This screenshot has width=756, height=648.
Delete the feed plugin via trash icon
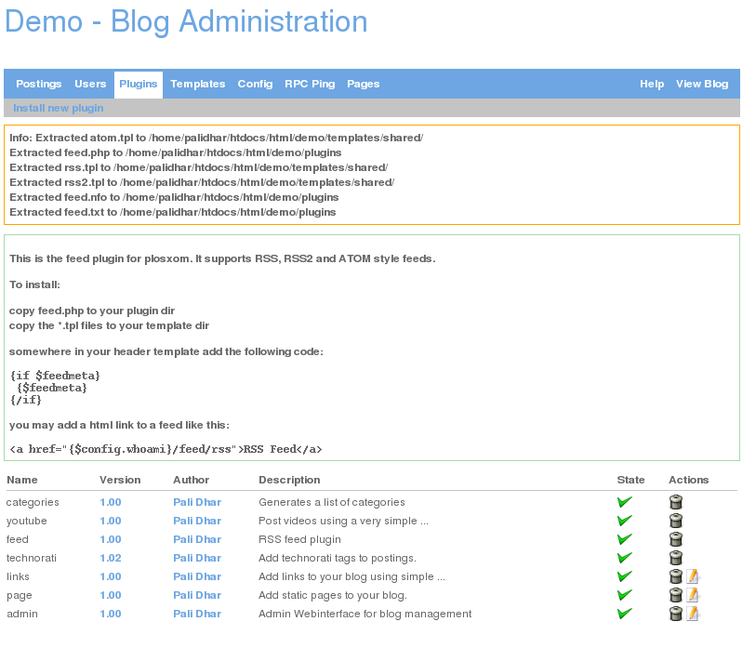(x=675, y=539)
